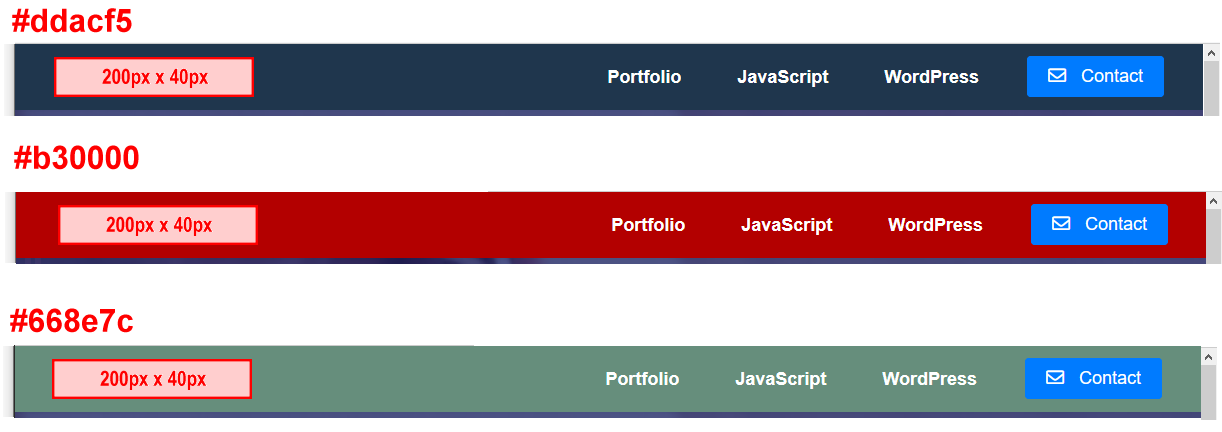The height and width of the screenshot is (432, 1222).
Task: Click scroll-up arrow beside the red navbar
Action: 1213,201
